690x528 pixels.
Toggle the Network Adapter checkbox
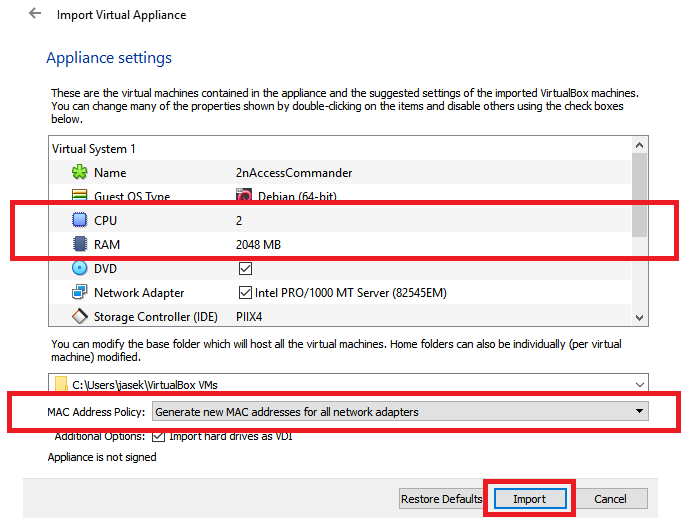[245, 292]
